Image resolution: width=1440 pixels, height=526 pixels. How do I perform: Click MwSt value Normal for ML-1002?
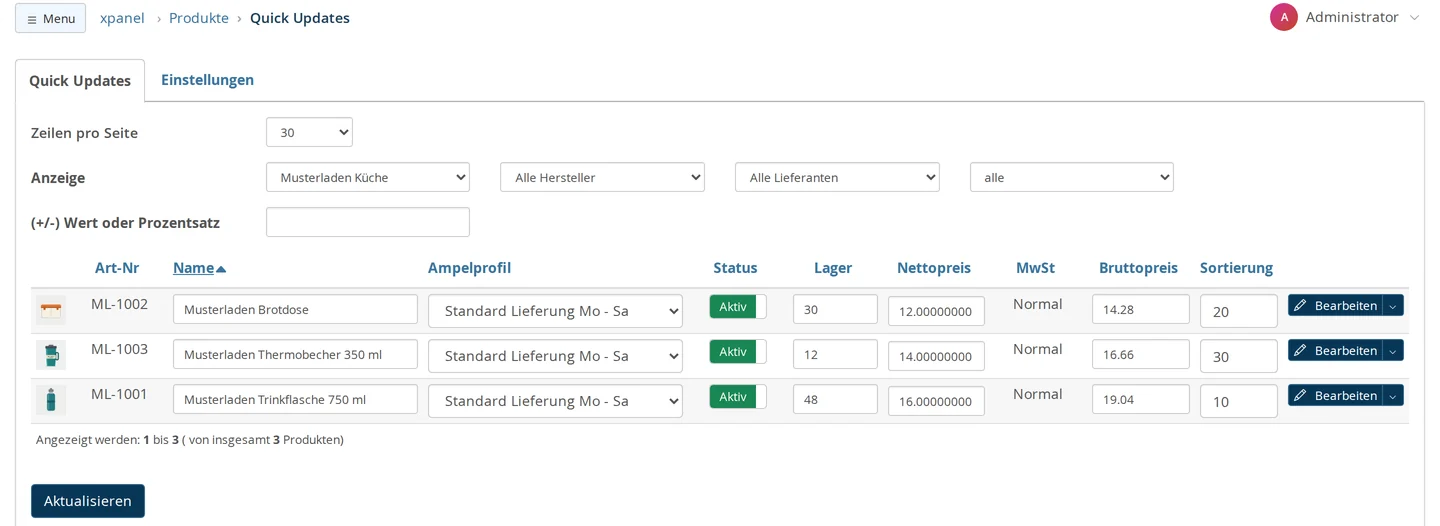(1037, 304)
